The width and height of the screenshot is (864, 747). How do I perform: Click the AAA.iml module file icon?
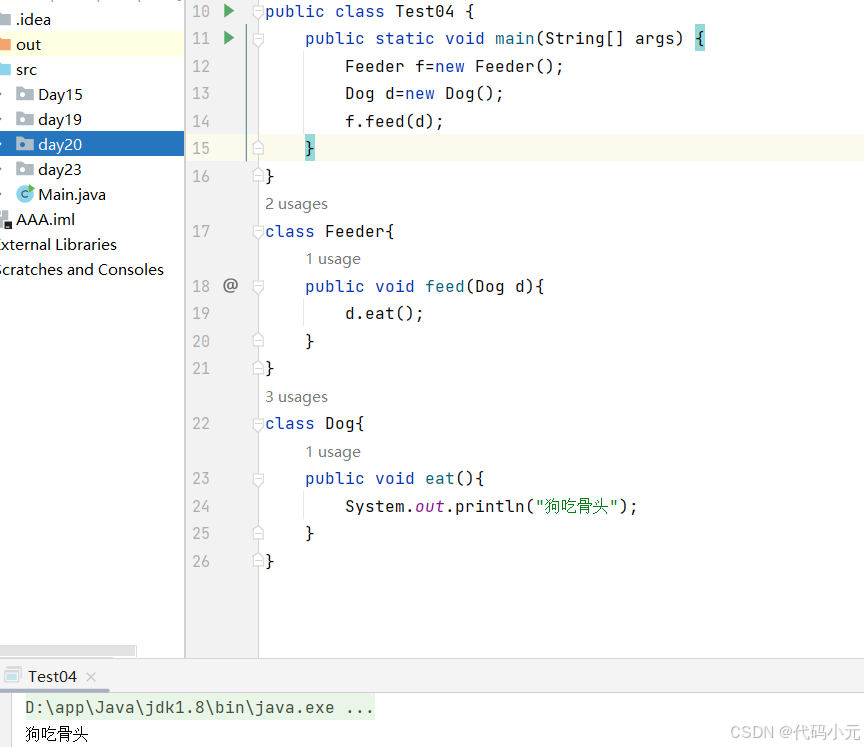[x=6, y=220]
